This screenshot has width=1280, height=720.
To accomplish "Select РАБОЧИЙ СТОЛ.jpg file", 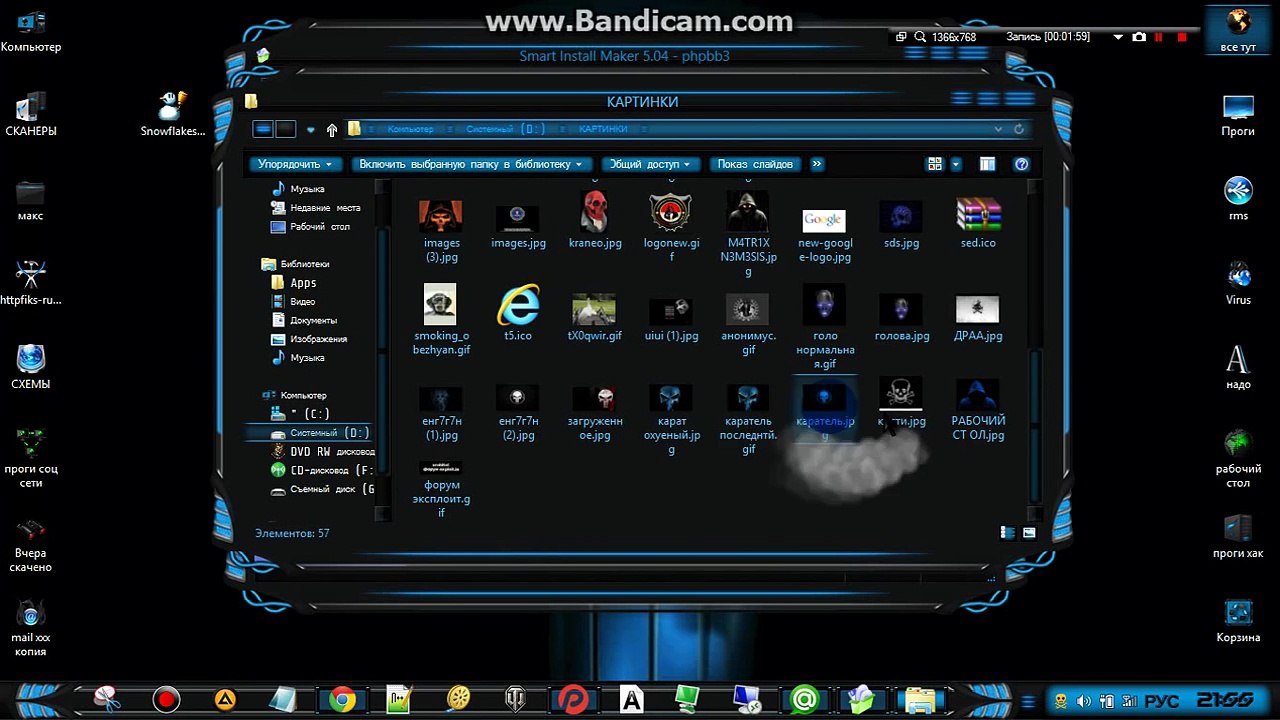I will pos(978,410).
